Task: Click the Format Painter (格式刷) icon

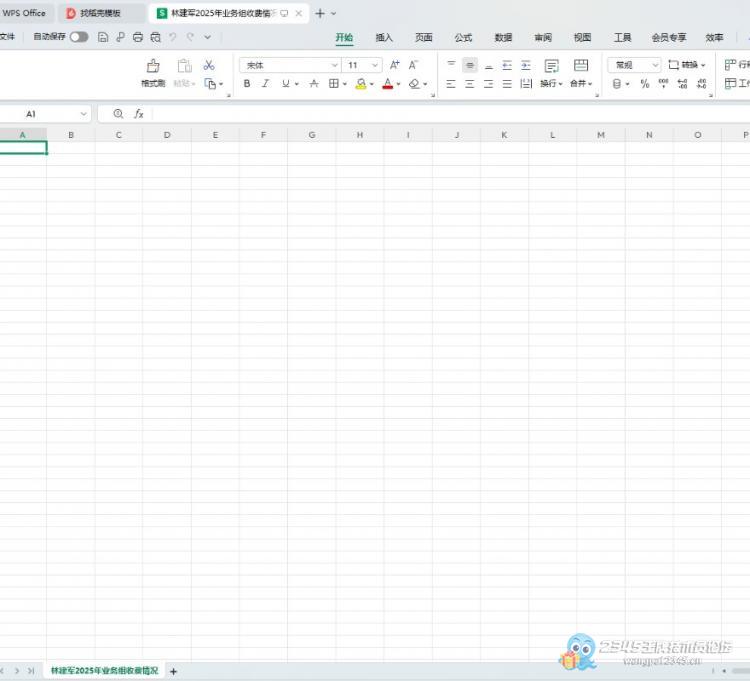Action: pyautogui.click(x=153, y=66)
